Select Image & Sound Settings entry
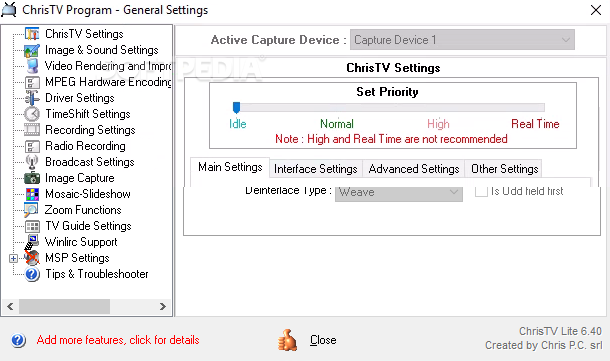This screenshot has width=610, height=361. pyautogui.click(x=102, y=50)
